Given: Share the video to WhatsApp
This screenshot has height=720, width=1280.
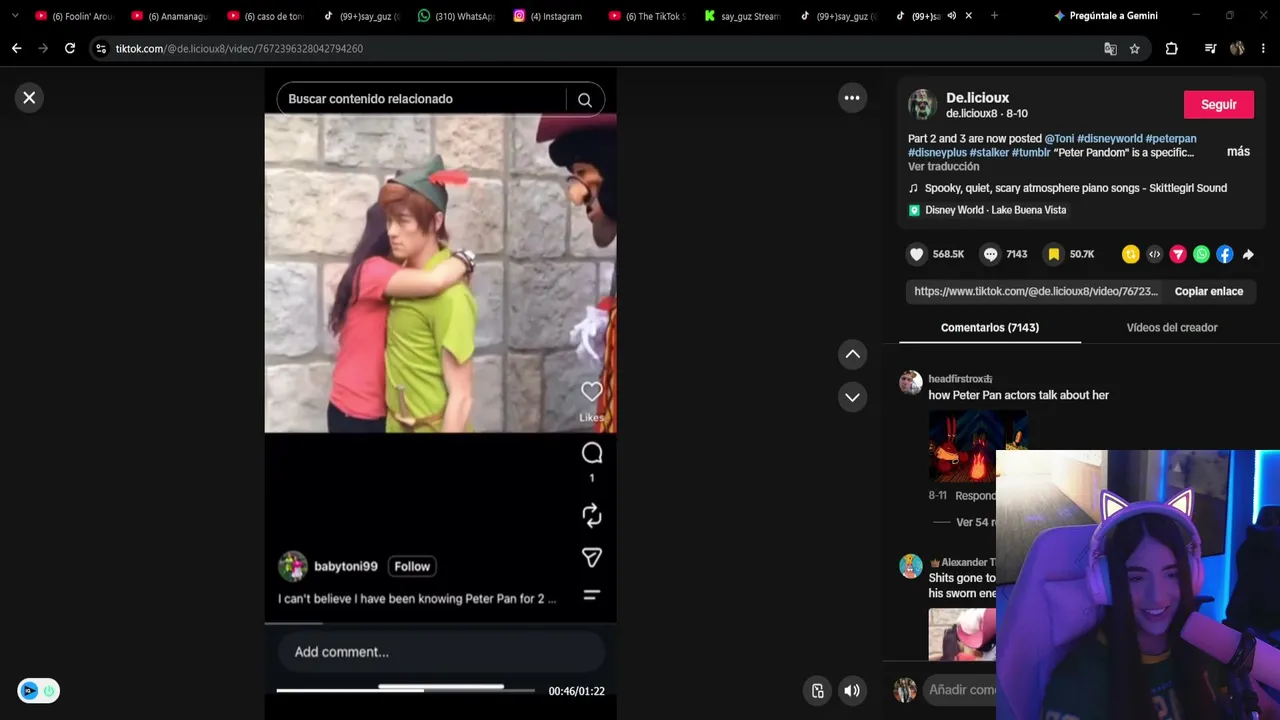Looking at the screenshot, I should click(1201, 254).
